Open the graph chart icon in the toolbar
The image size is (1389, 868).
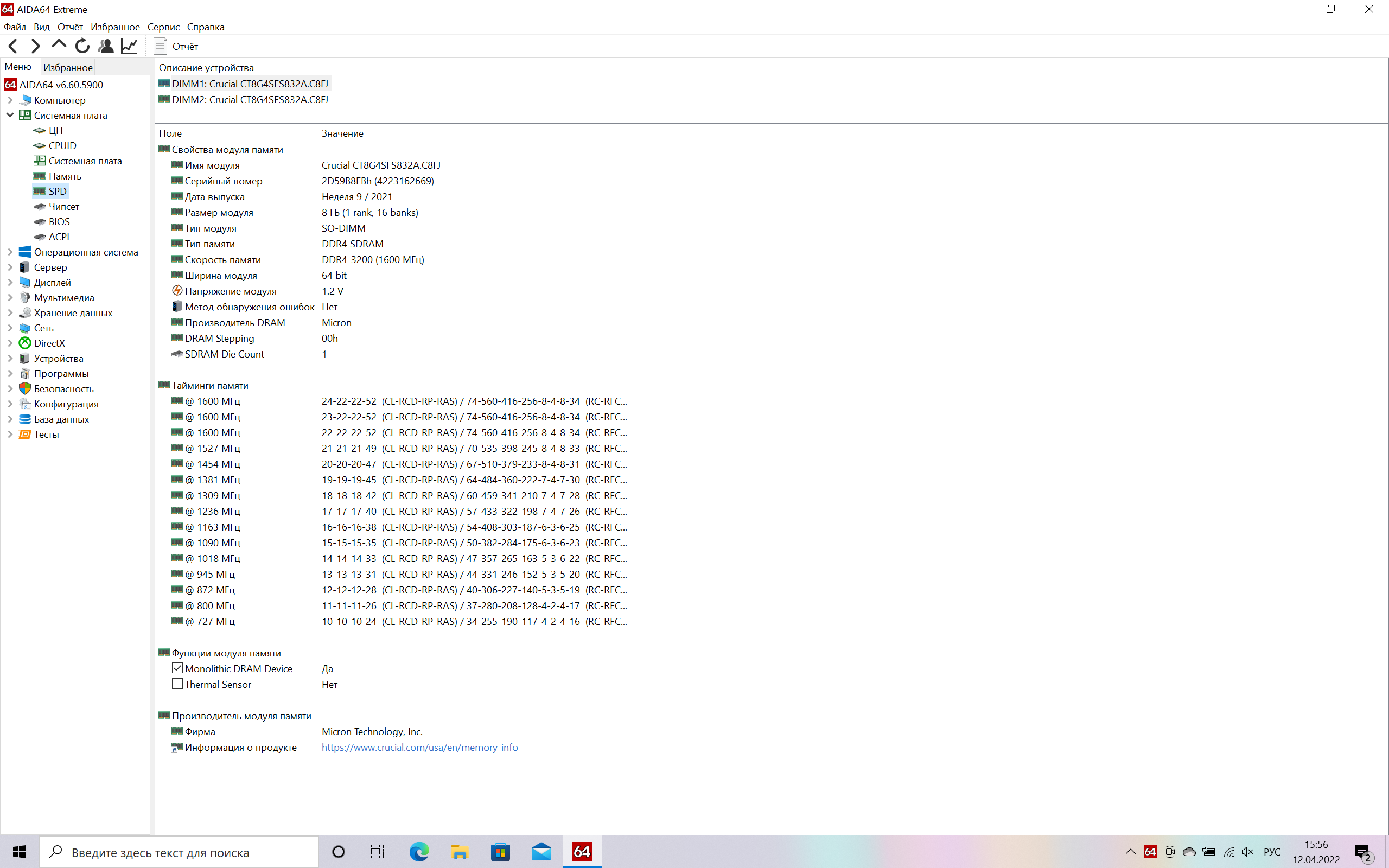(130, 46)
